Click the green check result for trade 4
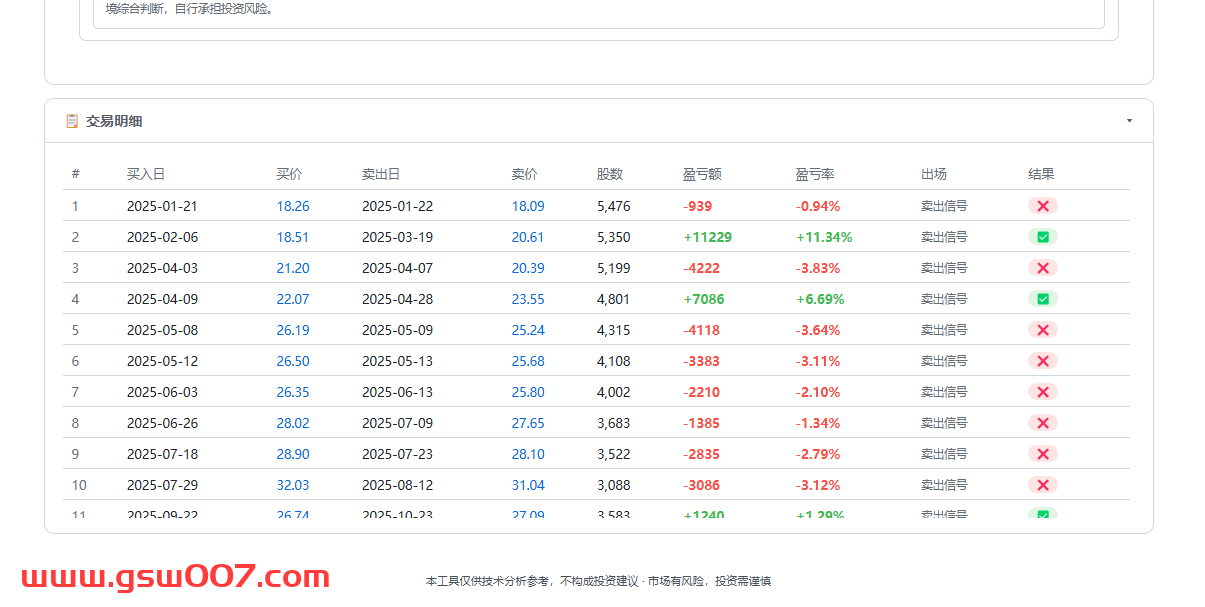The image size is (1205, 607). pyautogui.click(x=1042, y=299)
